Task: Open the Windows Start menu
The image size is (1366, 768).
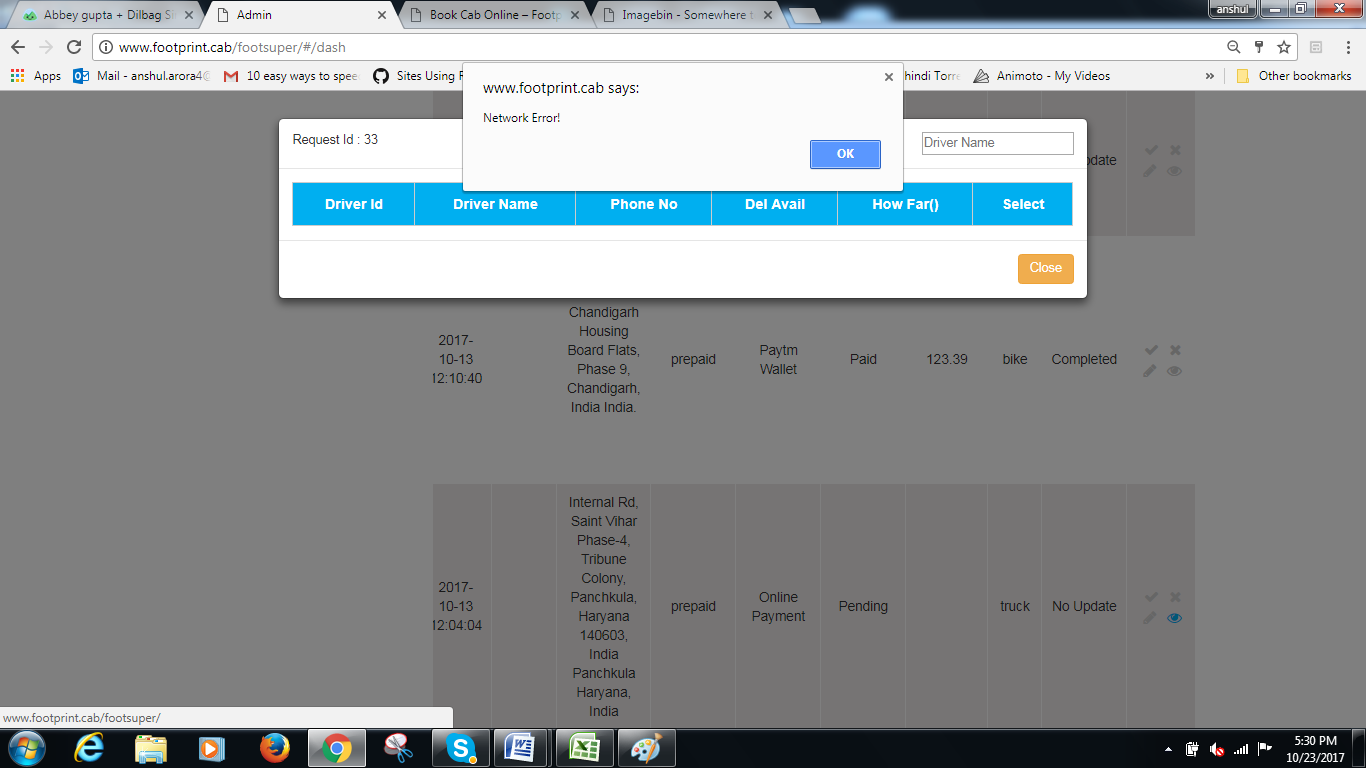Action: pos(25,748)
